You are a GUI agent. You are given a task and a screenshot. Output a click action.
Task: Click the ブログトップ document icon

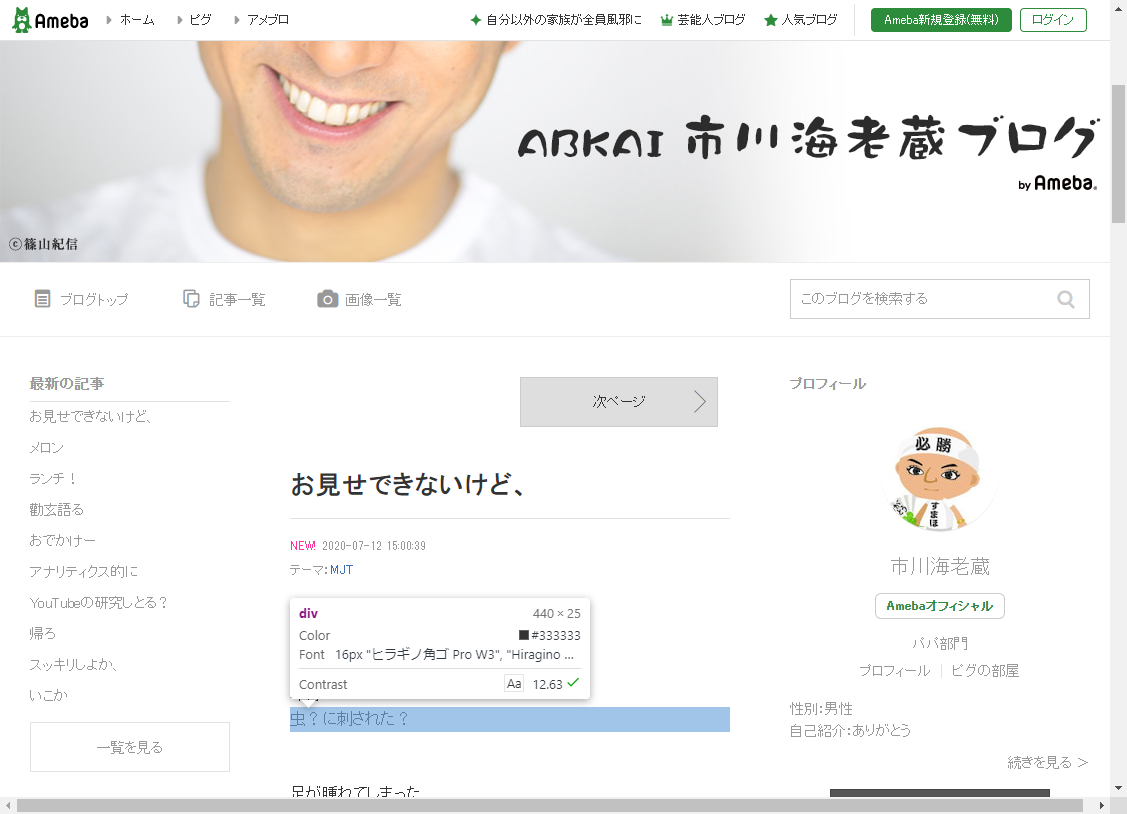coord(42,299)
